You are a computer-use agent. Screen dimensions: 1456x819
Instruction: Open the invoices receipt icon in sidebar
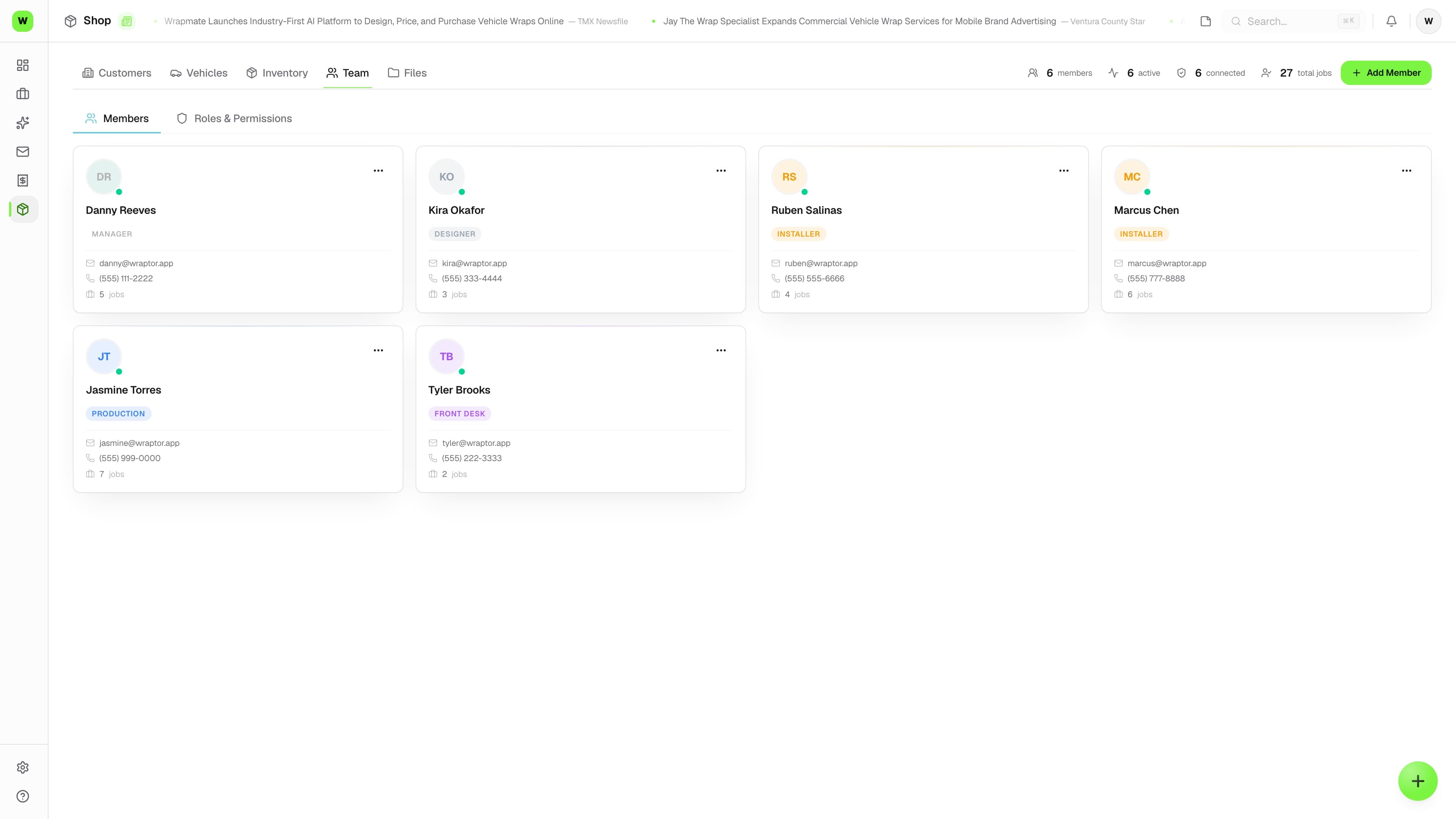click(x=23, y=180)
